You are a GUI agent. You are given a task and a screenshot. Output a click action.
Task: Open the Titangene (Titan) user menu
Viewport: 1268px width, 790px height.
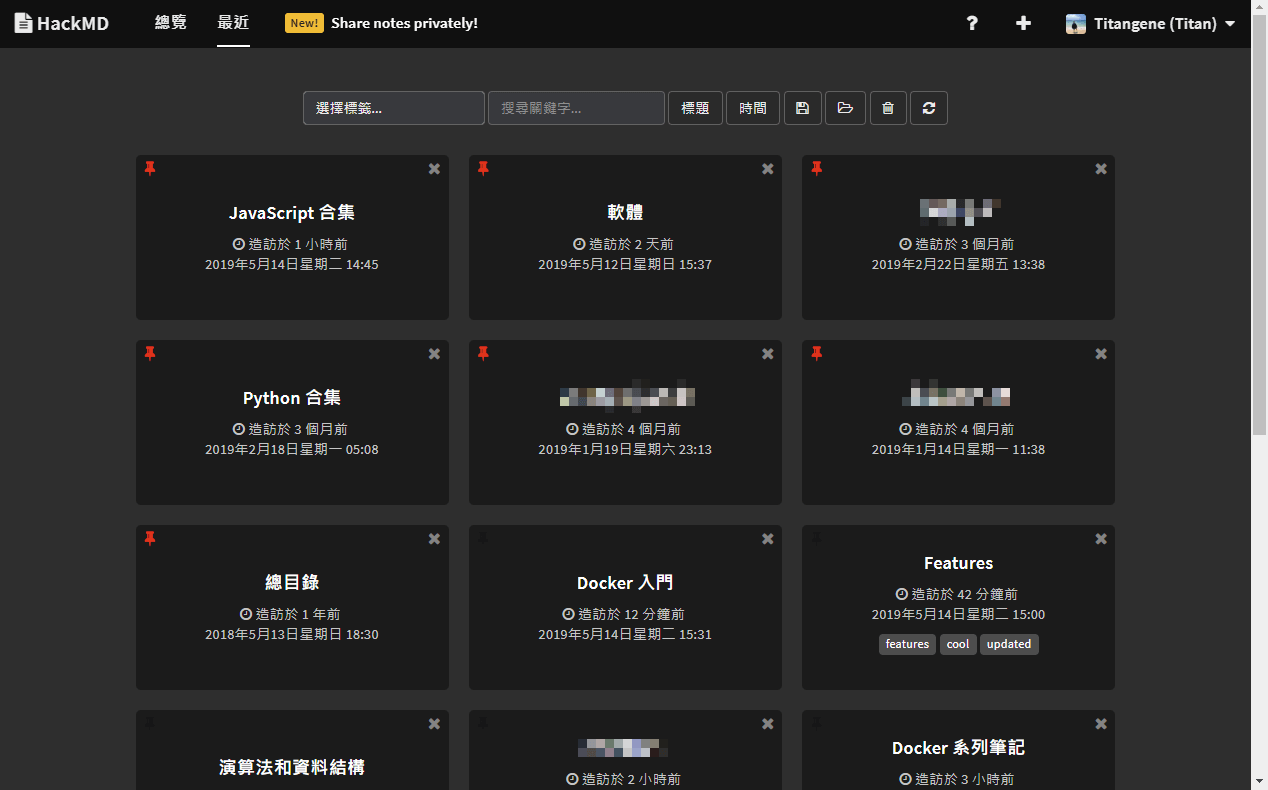click(x=1151, y=23)
